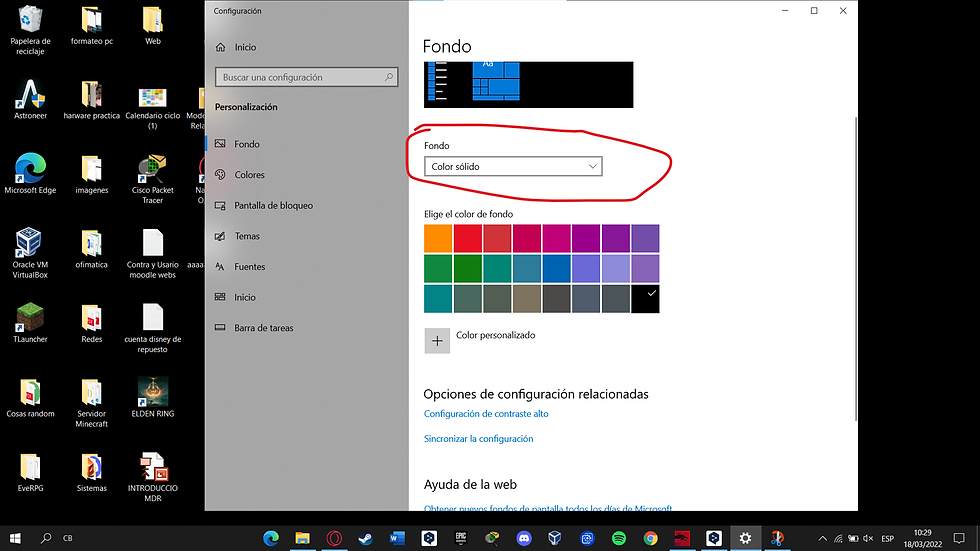980x551 pixels.
Task: Select the Microsoft Edge desktop shortcut
Action: tap(30, 174)
